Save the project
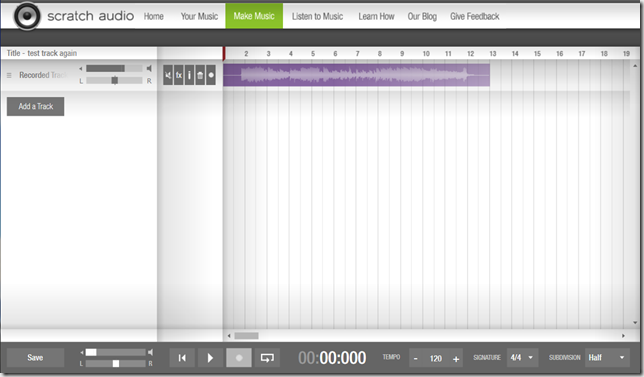This screenshot has width=644, height=377. pos(35,358)
